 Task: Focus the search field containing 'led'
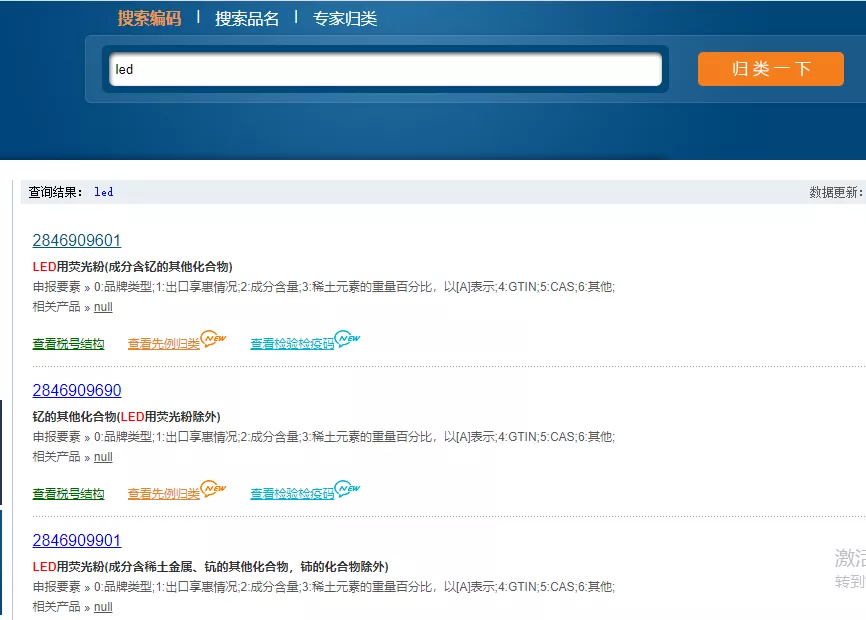coord(386,69)
